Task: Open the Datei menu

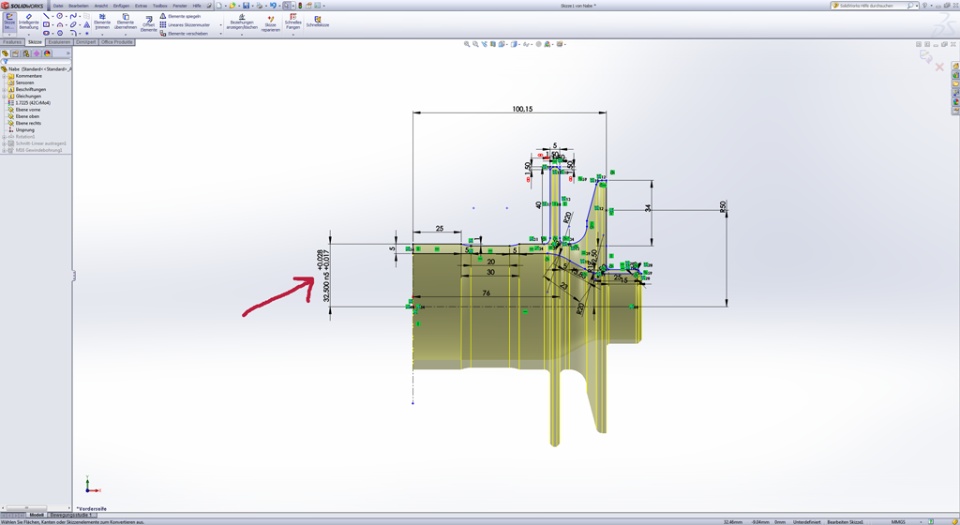Action: click(x=58, y=6)
